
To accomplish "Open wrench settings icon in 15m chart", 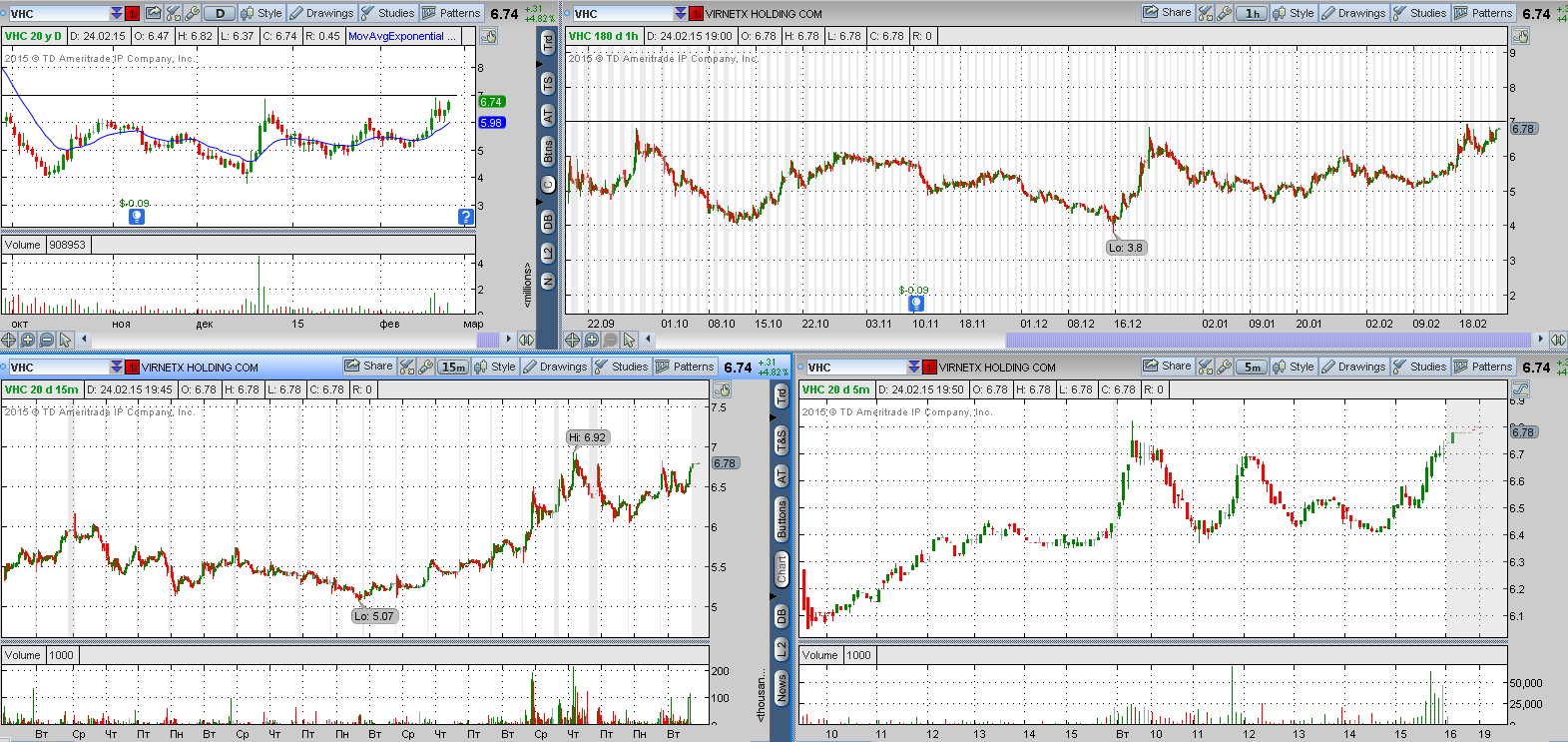I will pos(426,367).
